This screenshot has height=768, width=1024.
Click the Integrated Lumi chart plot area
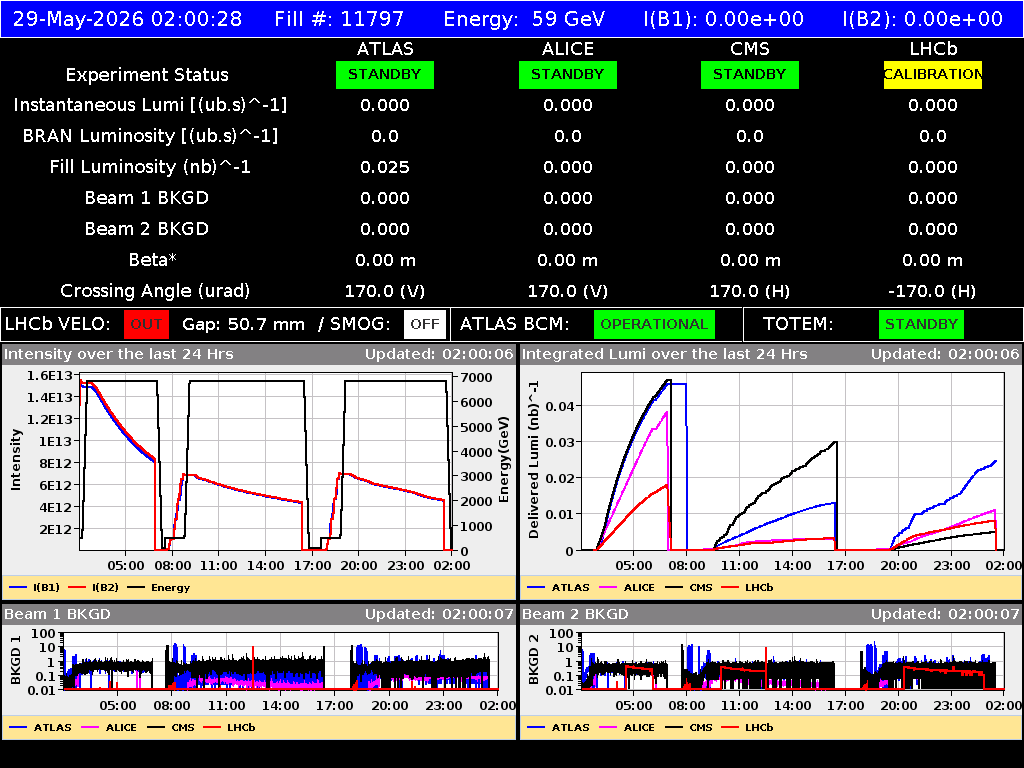pos(793,462)
